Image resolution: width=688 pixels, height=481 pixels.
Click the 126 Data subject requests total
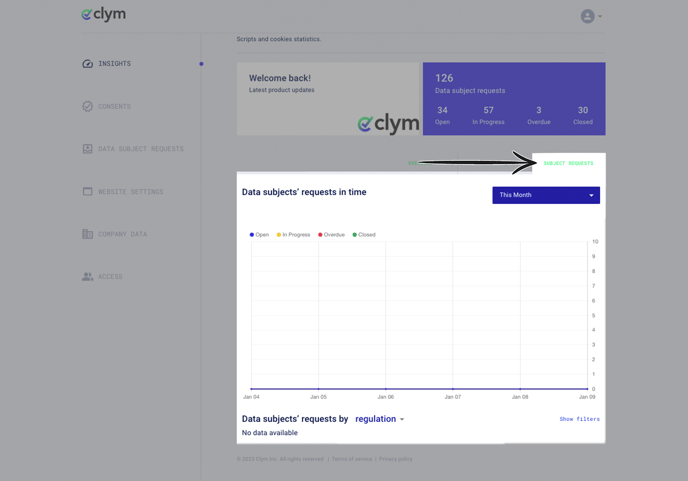[470, 83]
